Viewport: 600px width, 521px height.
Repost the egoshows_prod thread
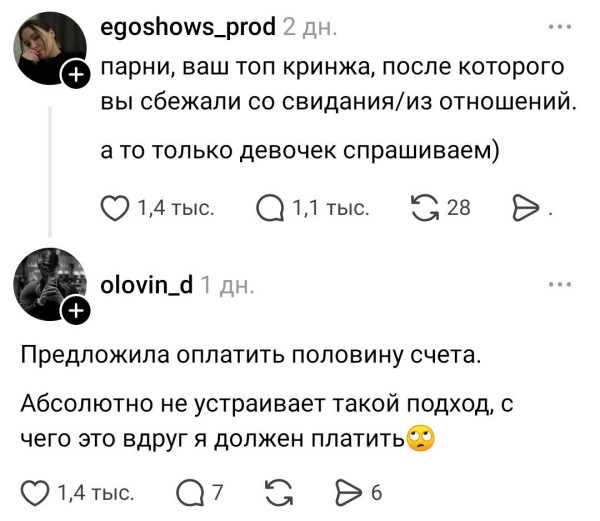[425, 208]
